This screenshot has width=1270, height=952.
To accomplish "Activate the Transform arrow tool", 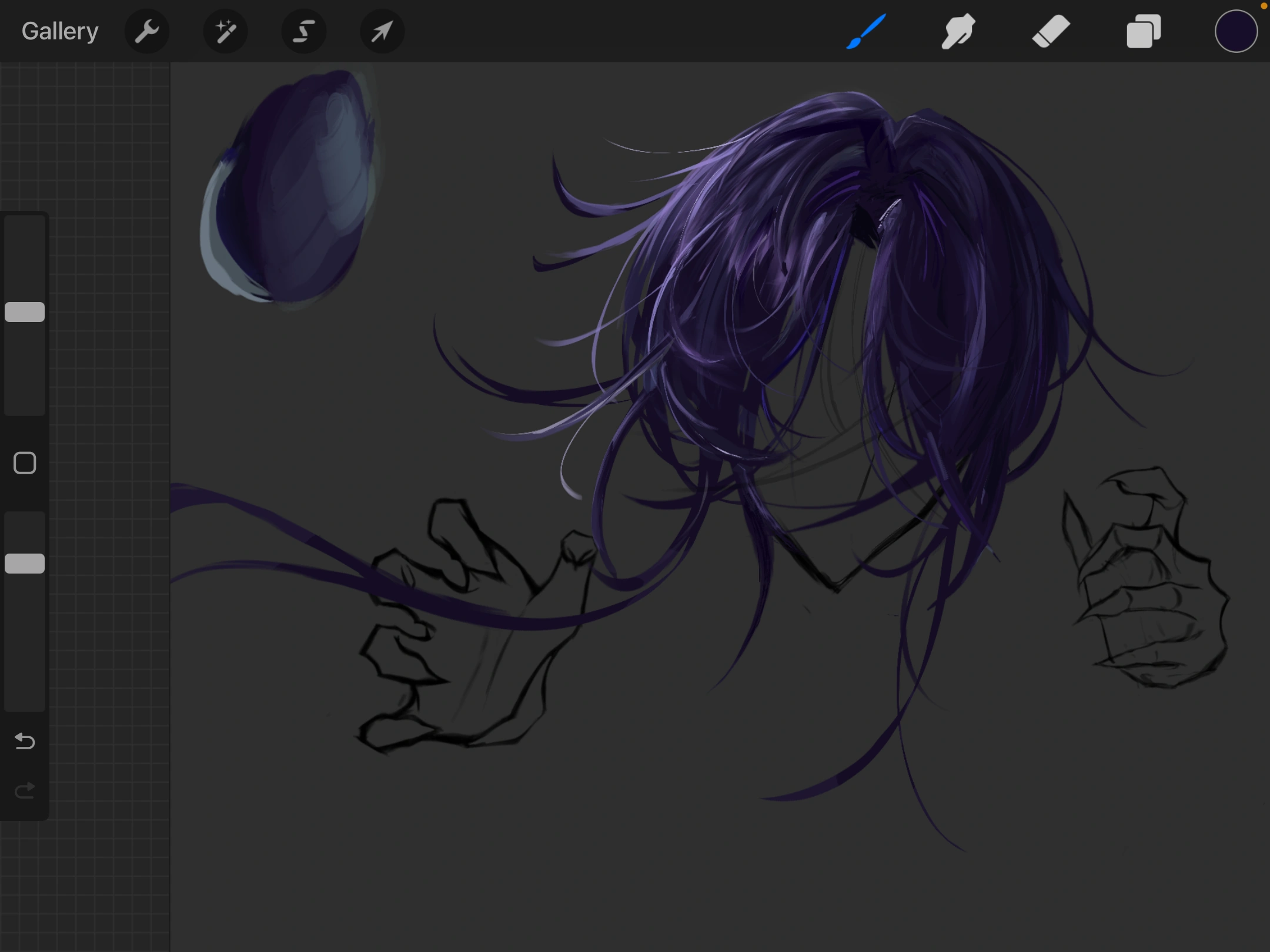I will (x=381, y=31).
